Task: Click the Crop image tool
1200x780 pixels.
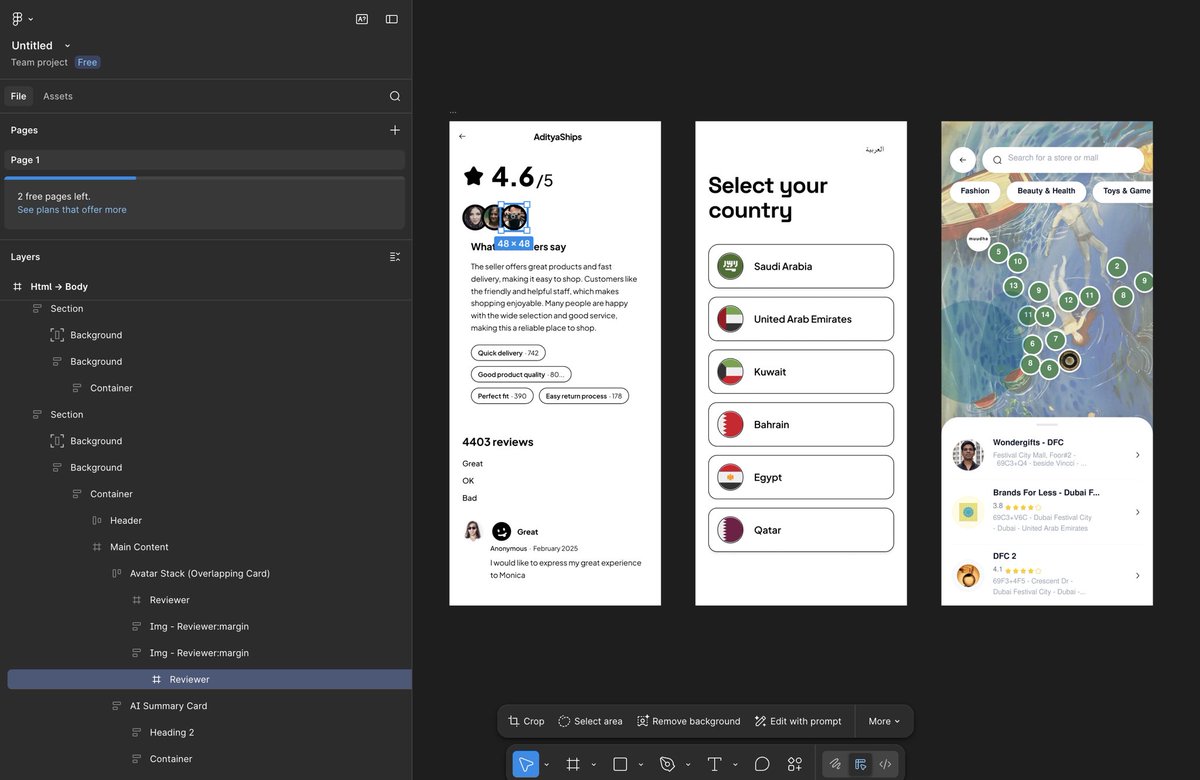Action: pos(526,721)
